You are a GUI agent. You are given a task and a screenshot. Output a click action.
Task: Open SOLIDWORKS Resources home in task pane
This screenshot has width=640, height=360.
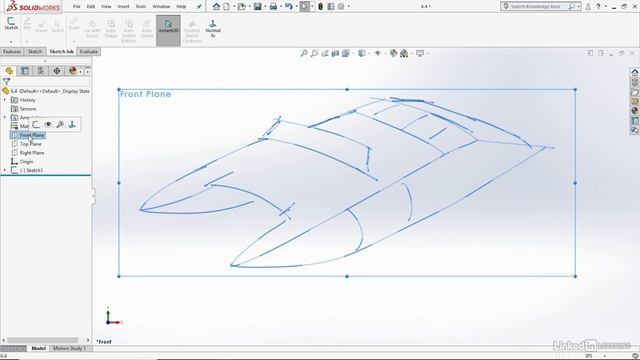(635, 72)
